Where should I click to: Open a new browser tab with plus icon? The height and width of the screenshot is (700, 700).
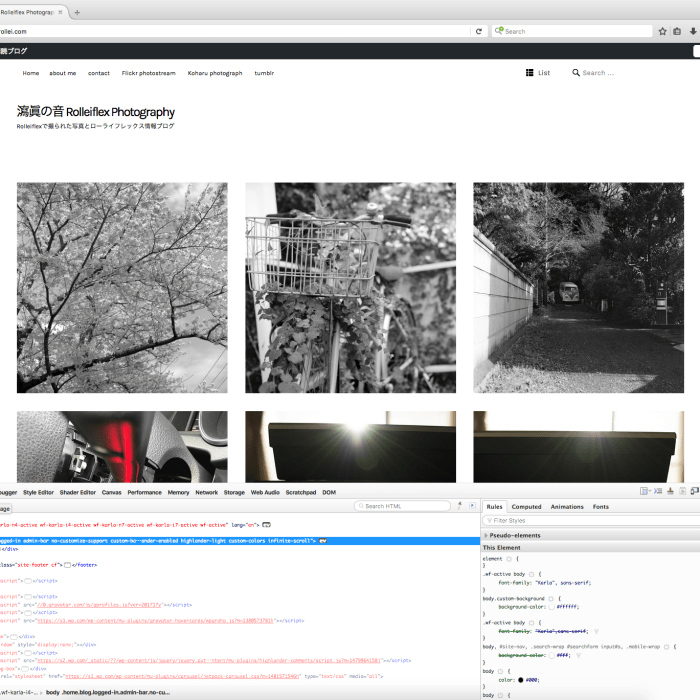pyautogui.click(x=78, y=12)
